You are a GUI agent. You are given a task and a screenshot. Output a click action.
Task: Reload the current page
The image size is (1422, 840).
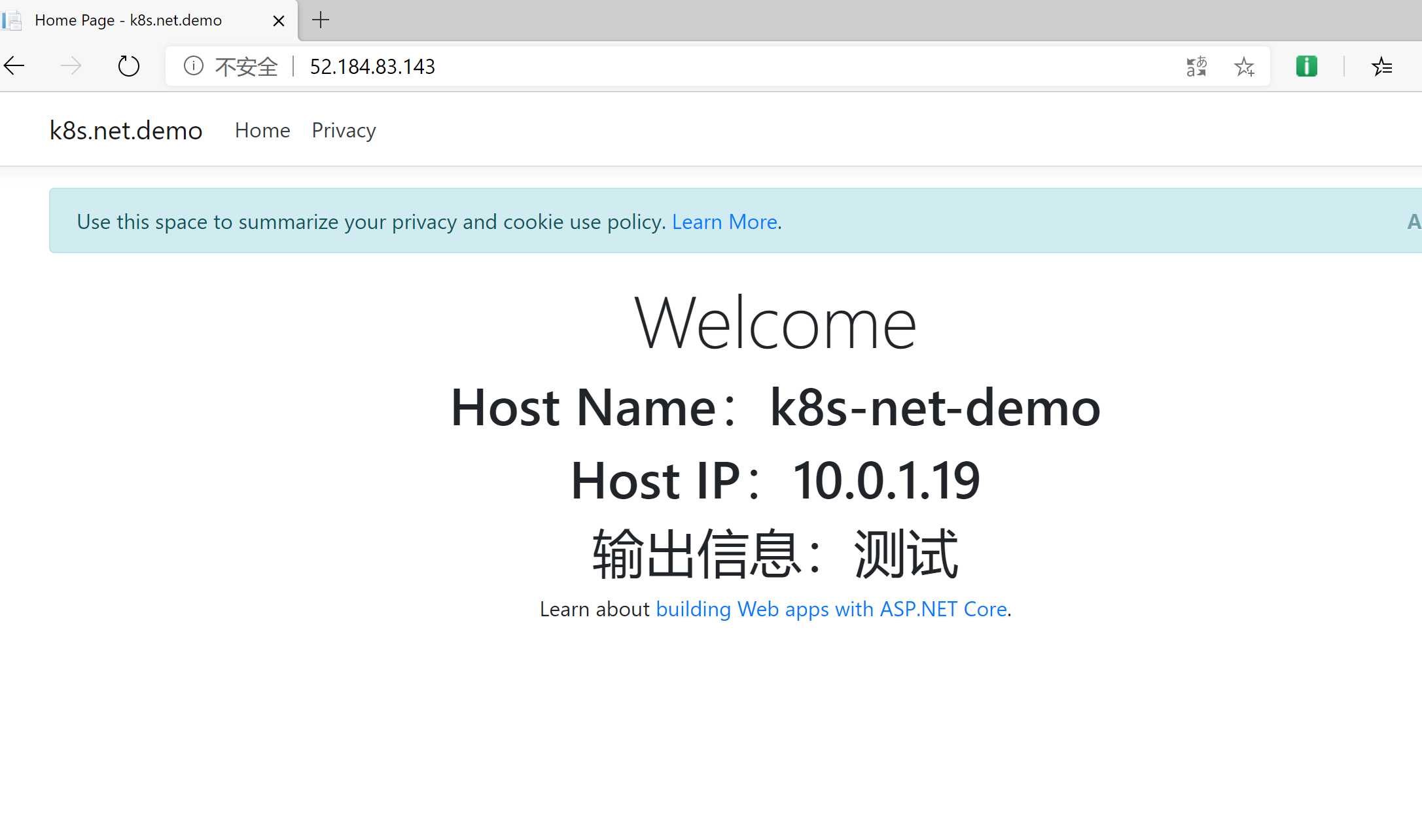pos(128,66)
